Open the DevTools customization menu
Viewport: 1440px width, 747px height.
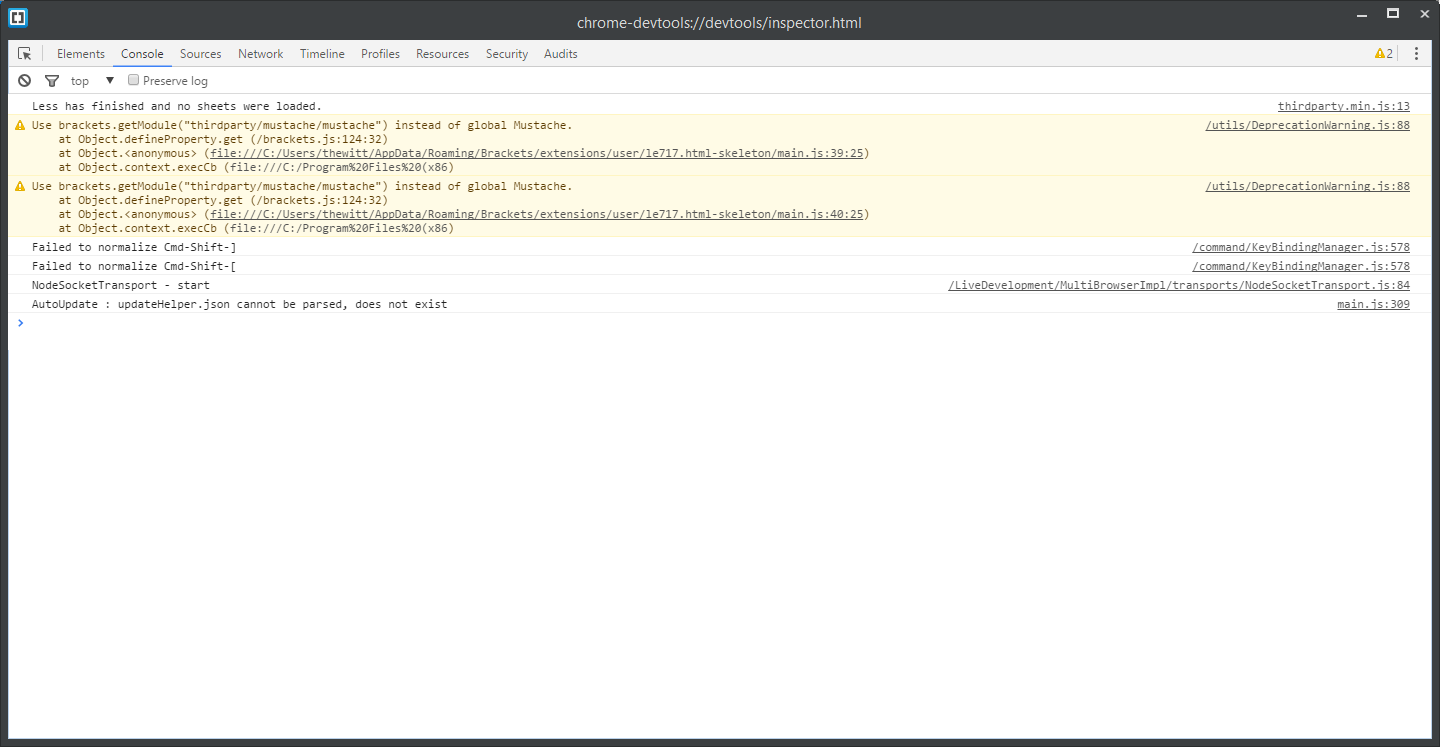(1416, 53)
